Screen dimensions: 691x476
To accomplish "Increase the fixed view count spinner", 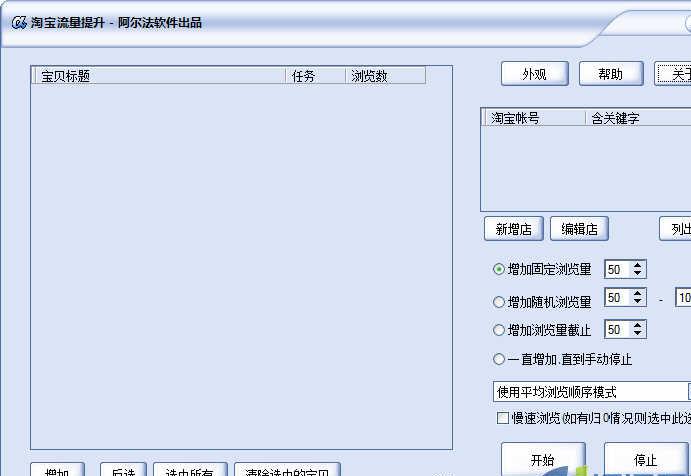I will tap(638, 265).
